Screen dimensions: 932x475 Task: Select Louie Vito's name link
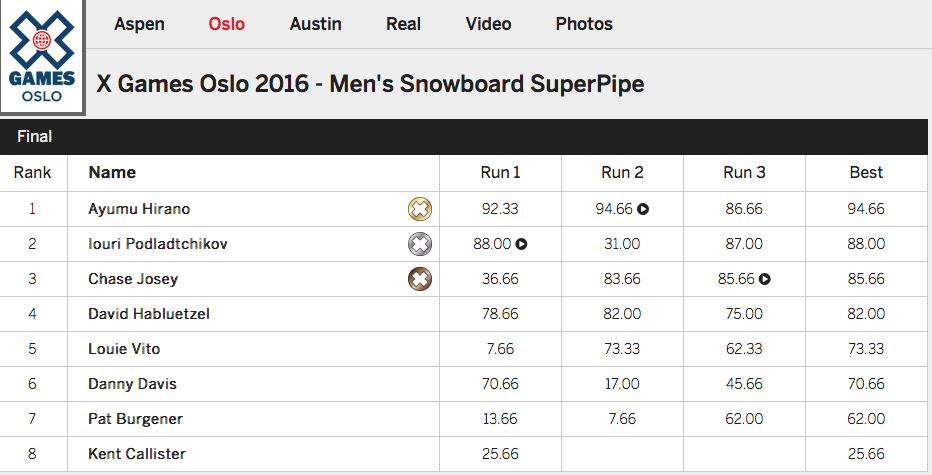click(x=124, y=349)
